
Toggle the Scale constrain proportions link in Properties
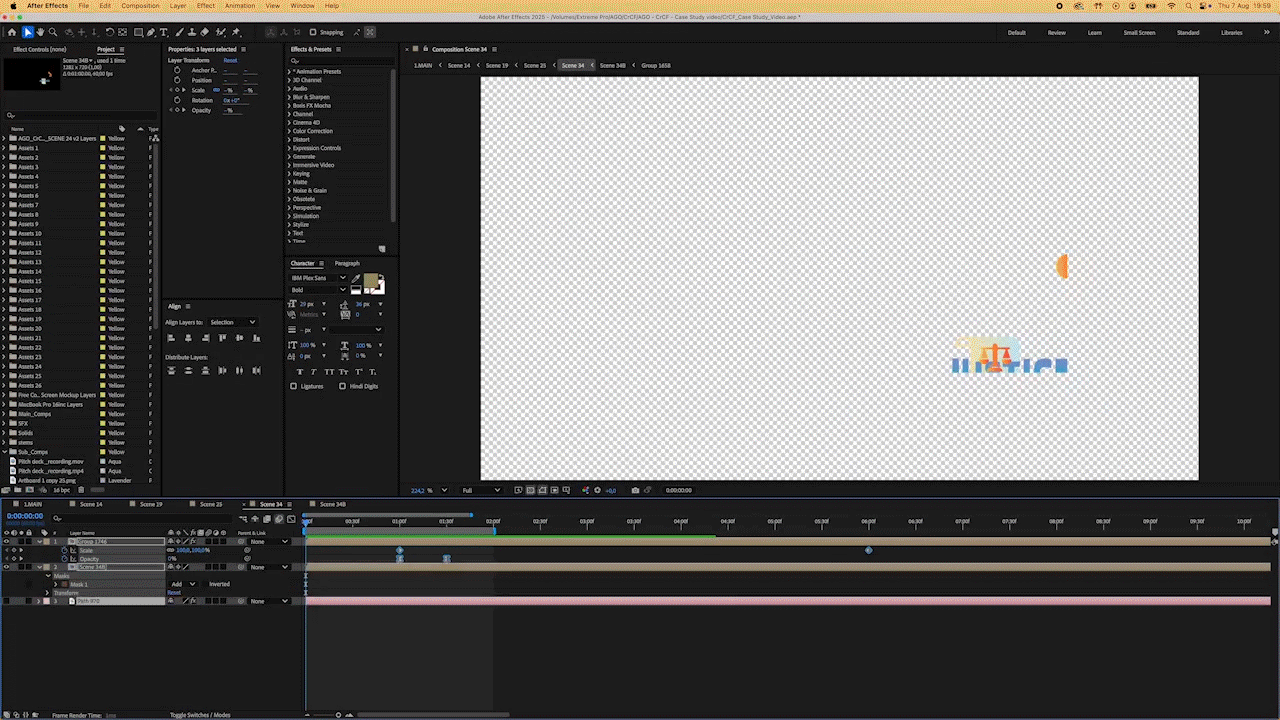216,90
